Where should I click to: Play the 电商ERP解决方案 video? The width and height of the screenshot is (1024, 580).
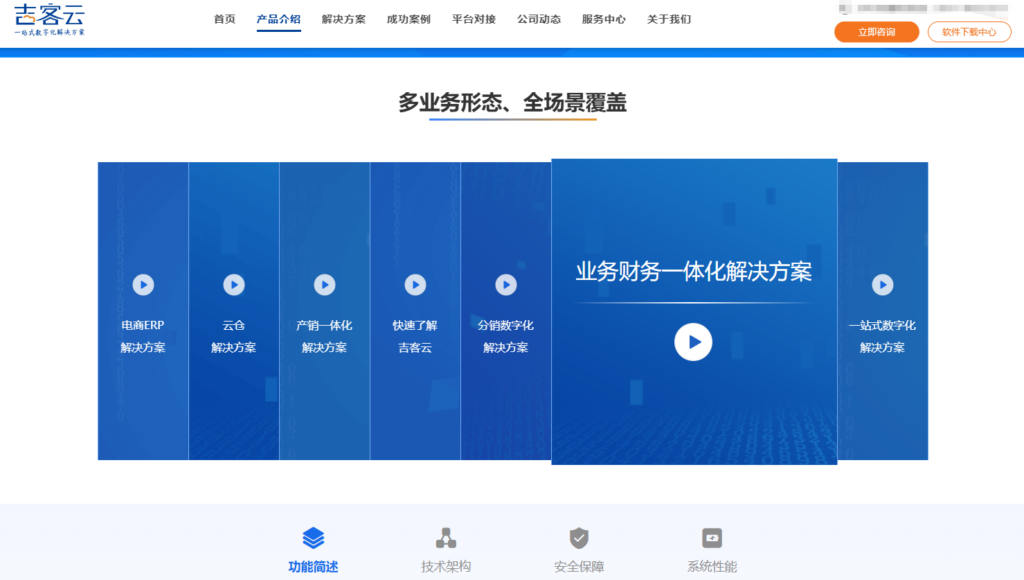143,285
